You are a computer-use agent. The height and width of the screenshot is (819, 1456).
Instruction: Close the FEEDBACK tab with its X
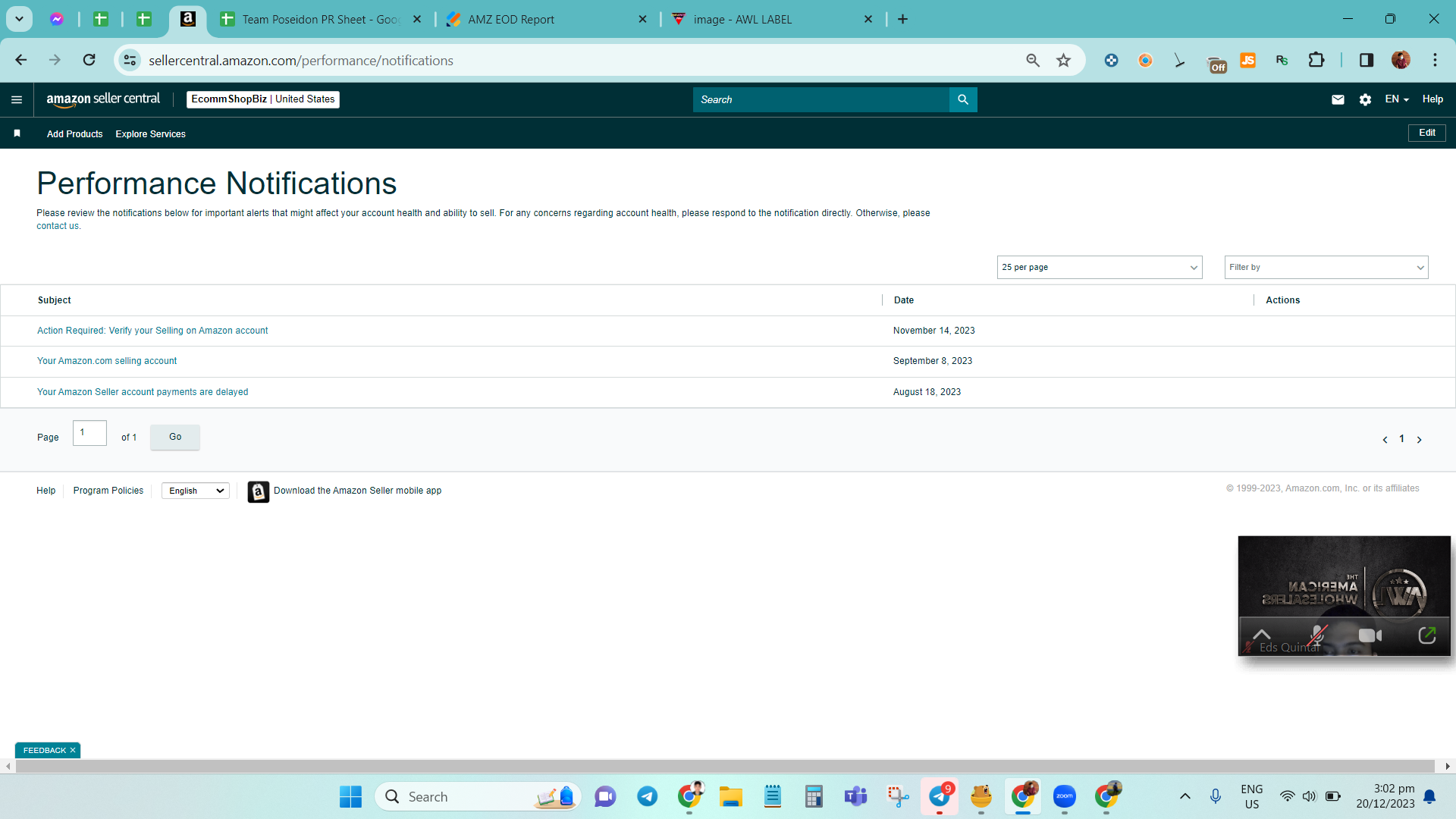coord(73,751)
